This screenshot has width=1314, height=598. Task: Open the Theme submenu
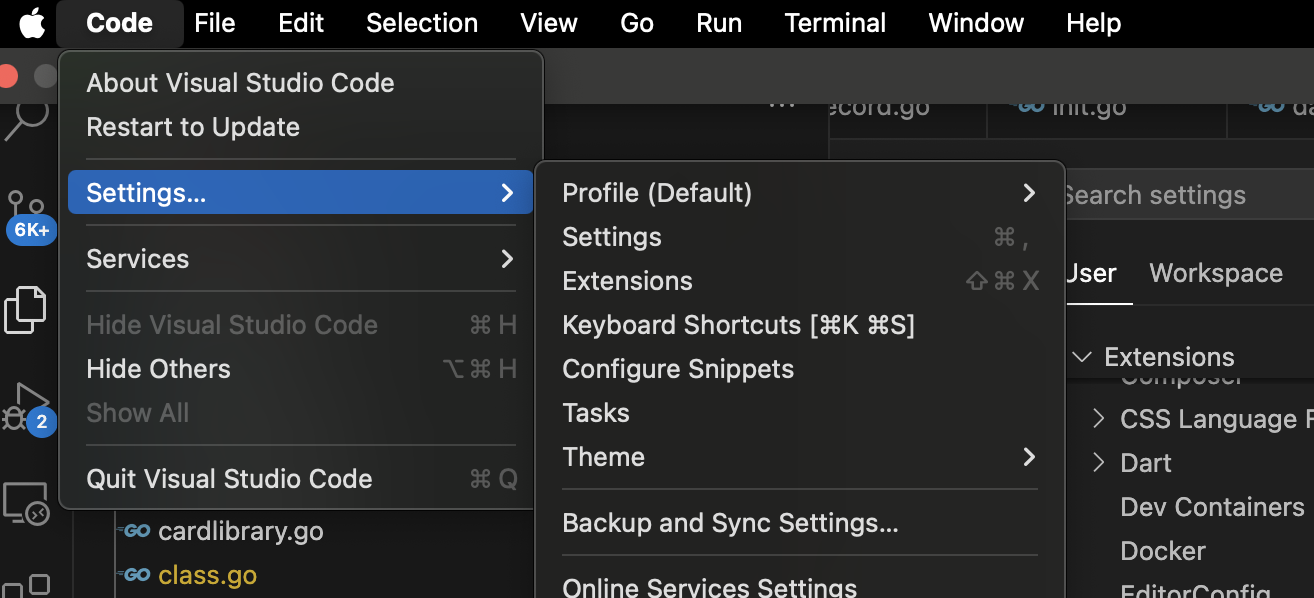coord(604,457)
